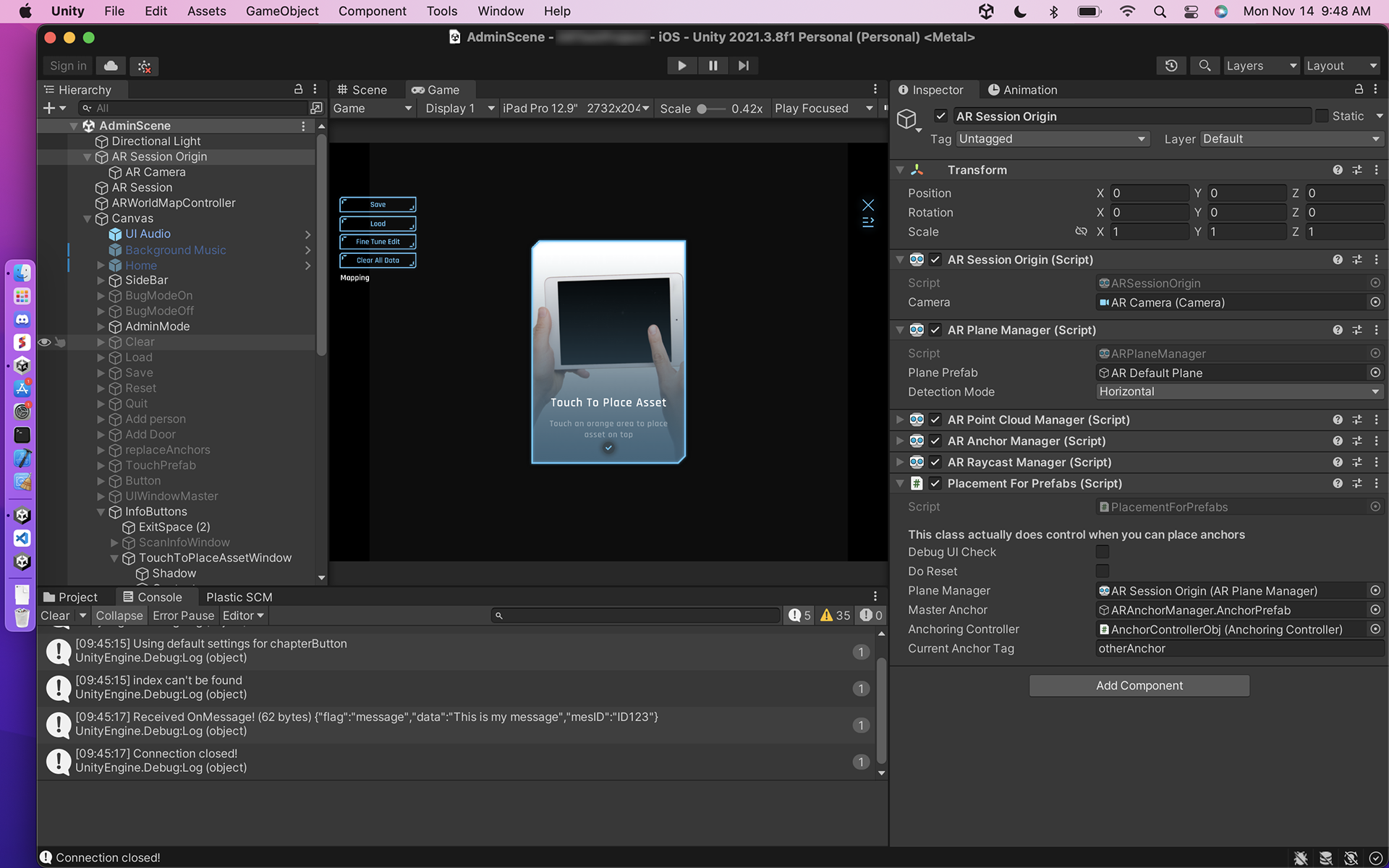Open Detection Mode dropdown Horizontal
1389x868 pixels.
(x=1239, y=392)
